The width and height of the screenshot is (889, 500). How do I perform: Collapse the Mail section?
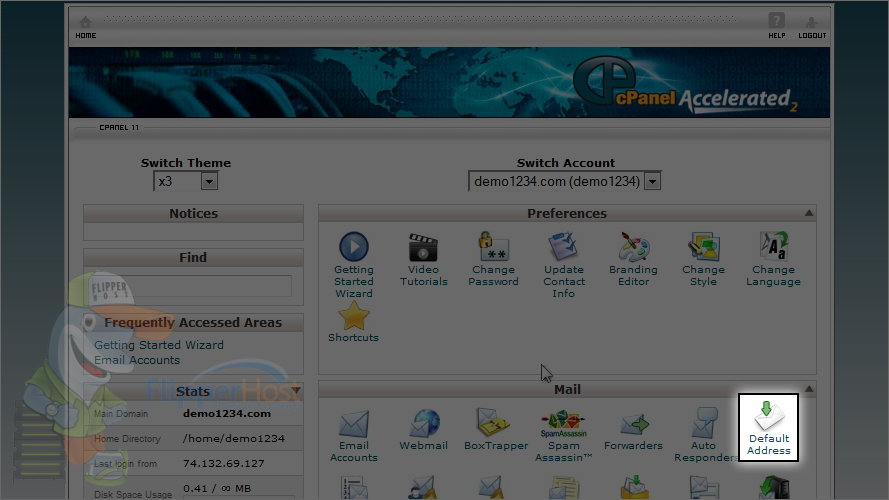click(808, 389)
